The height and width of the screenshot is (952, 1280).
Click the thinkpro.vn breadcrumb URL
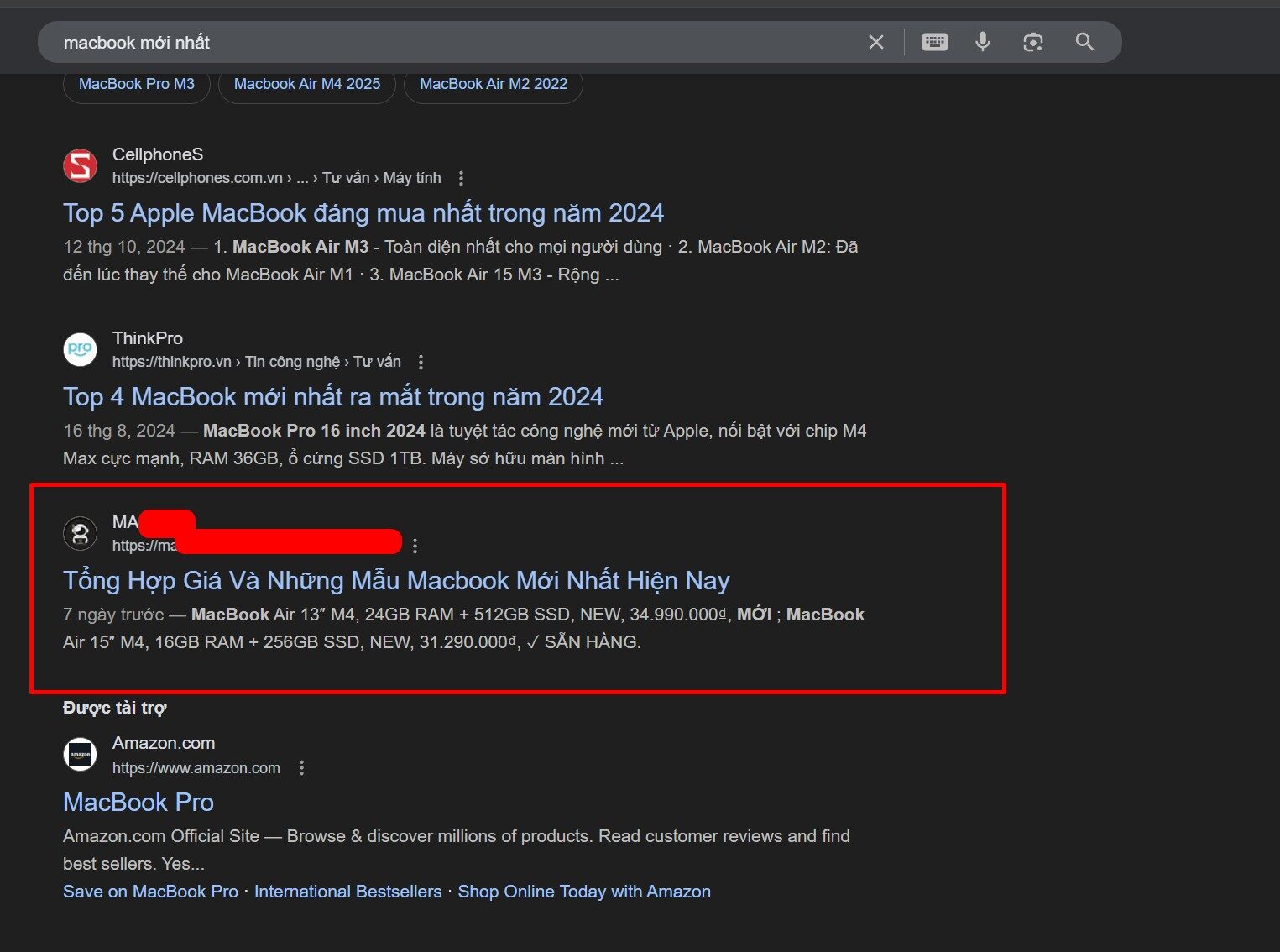coord(257,362)
